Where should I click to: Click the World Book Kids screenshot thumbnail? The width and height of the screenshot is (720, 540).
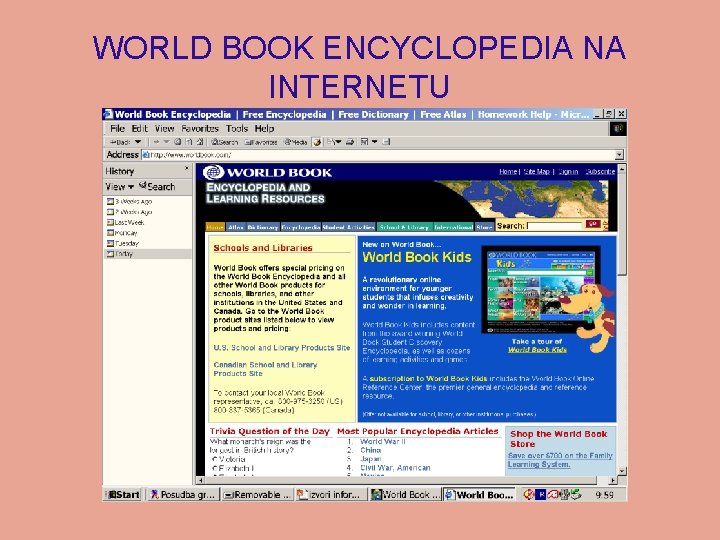540,290
